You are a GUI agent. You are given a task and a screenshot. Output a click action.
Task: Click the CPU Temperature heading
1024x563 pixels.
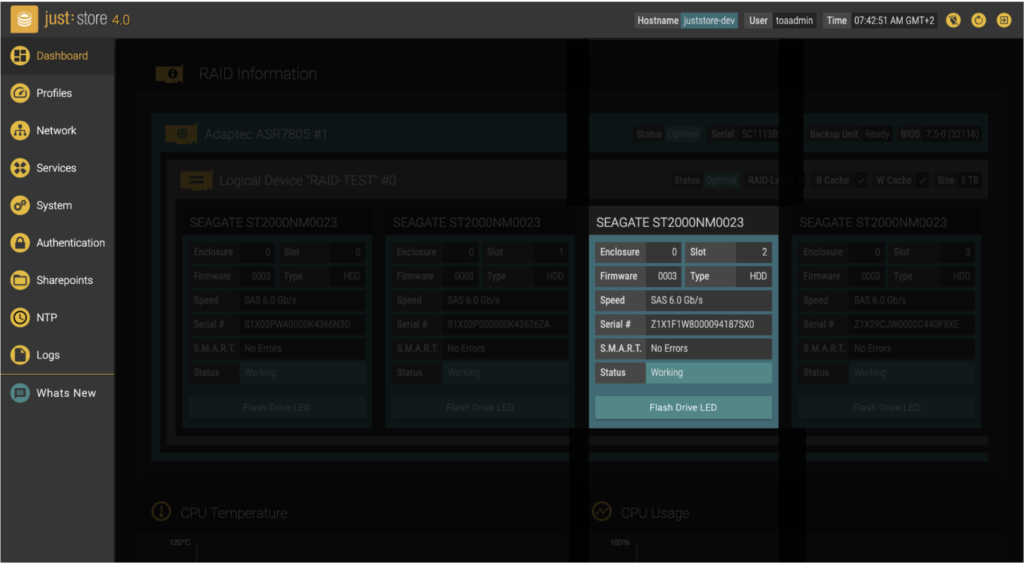(x=233, y=513)
